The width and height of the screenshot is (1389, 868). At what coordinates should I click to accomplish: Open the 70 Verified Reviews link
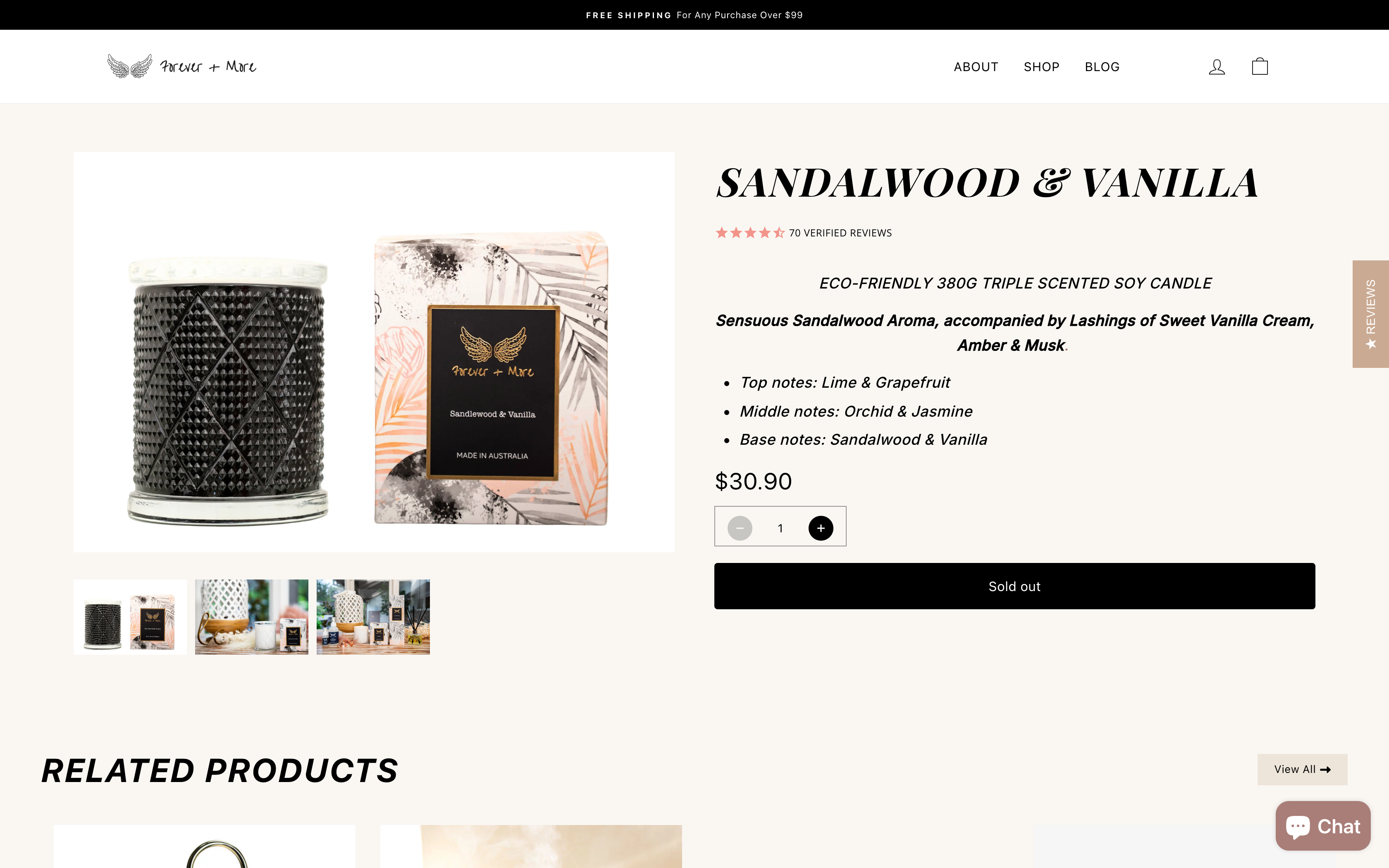(840, 233)
